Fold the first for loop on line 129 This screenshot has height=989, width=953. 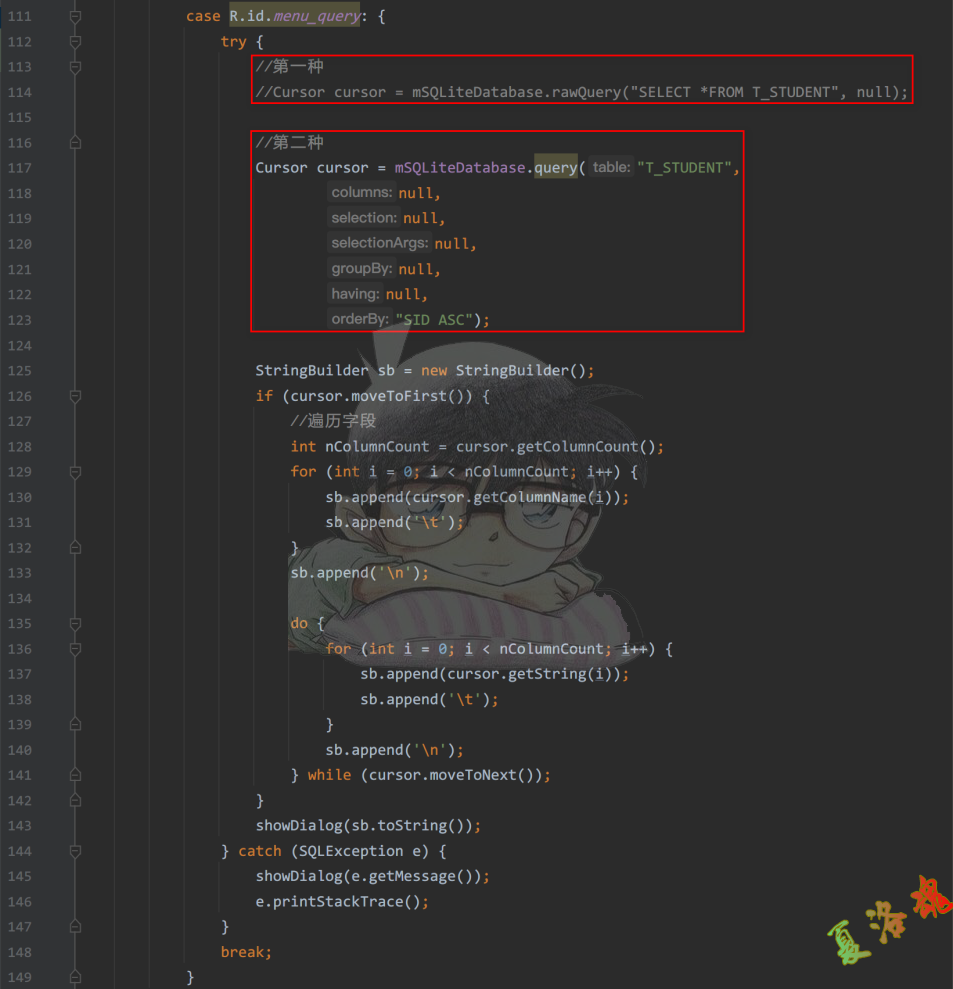[x=75, y=472]
